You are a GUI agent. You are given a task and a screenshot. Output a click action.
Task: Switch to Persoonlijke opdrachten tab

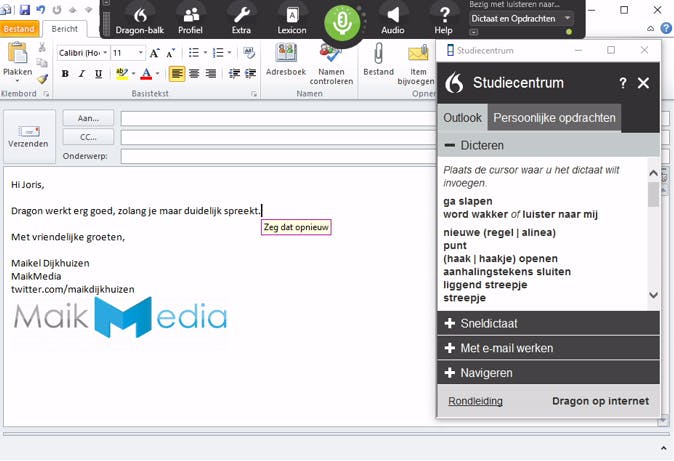point(554,117)
